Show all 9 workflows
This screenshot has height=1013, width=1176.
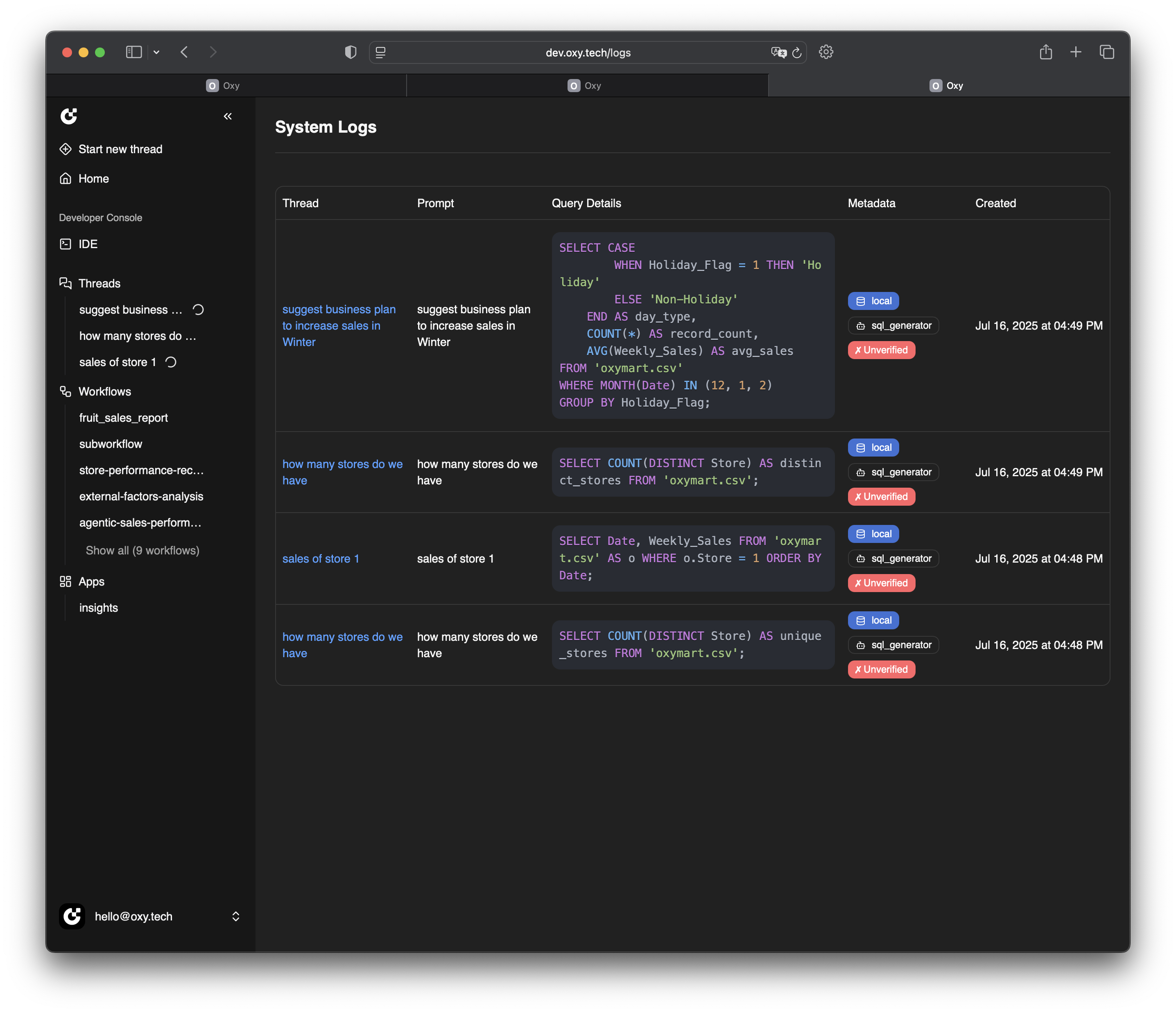(x=142, y=550)
